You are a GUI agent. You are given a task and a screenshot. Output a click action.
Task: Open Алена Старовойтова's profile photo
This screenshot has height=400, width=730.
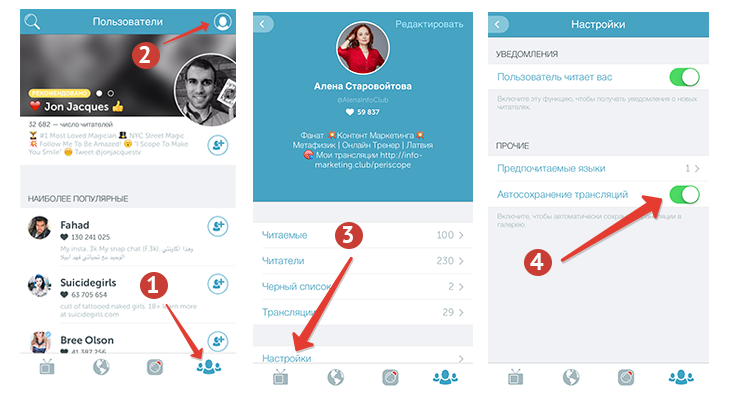click(363, 48)
